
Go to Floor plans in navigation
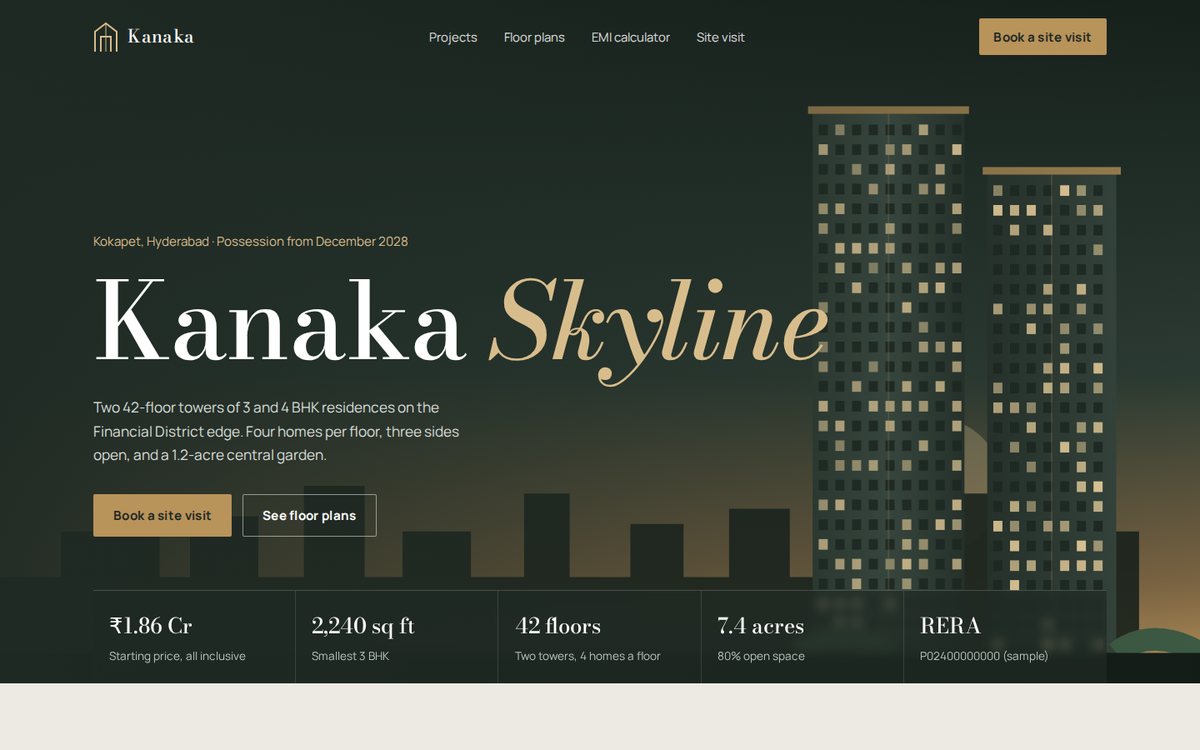(x=534, y=37)
